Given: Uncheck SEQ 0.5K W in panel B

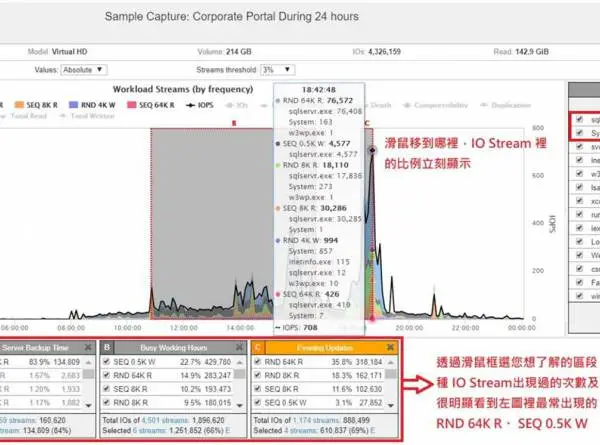Looking at the screenshot, I should [x=107, y=362].
